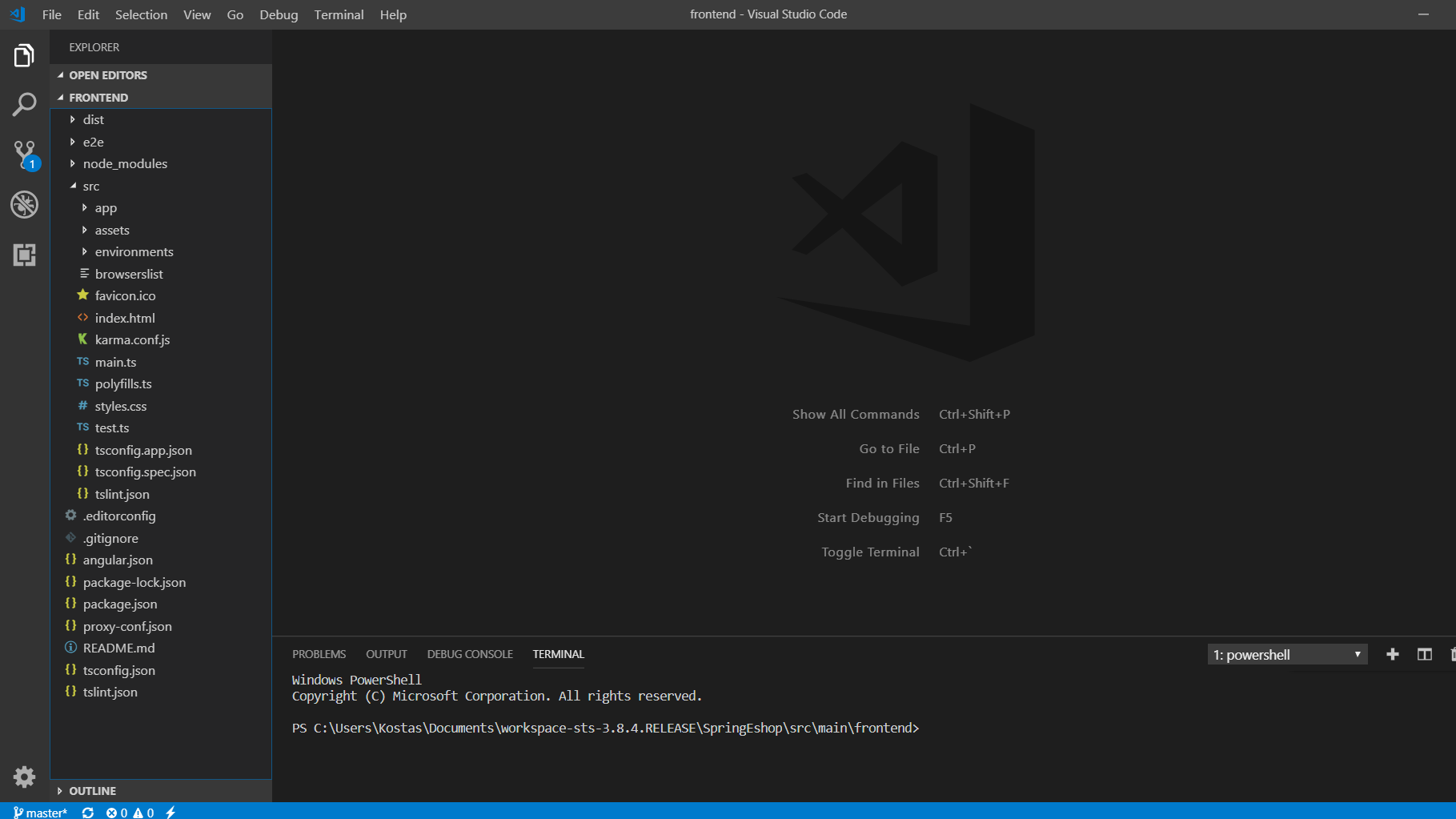
Task: Open styles.css file
Action: (160, 406)
